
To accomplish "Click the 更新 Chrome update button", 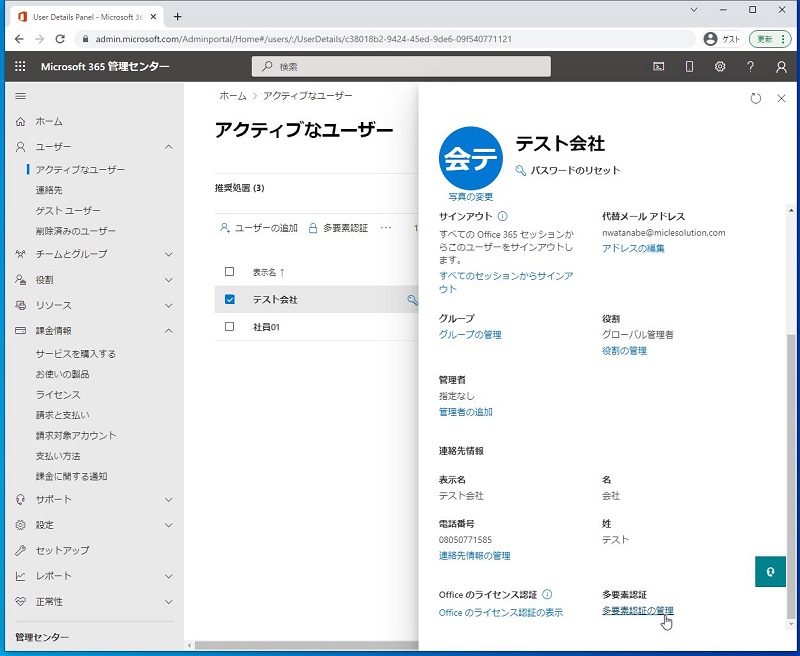I will [770, 39].
